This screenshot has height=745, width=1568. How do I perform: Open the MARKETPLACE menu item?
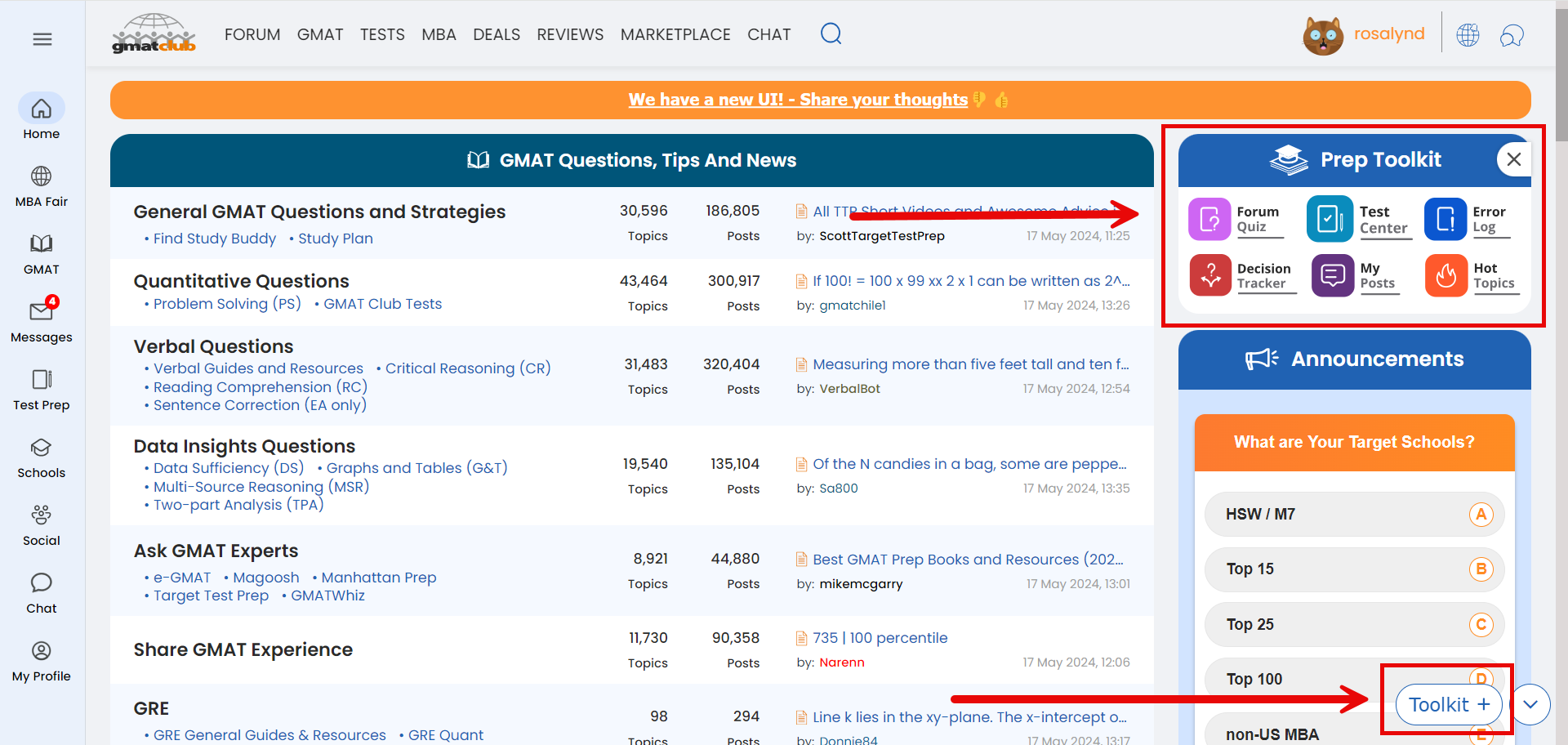click(675, 34)
